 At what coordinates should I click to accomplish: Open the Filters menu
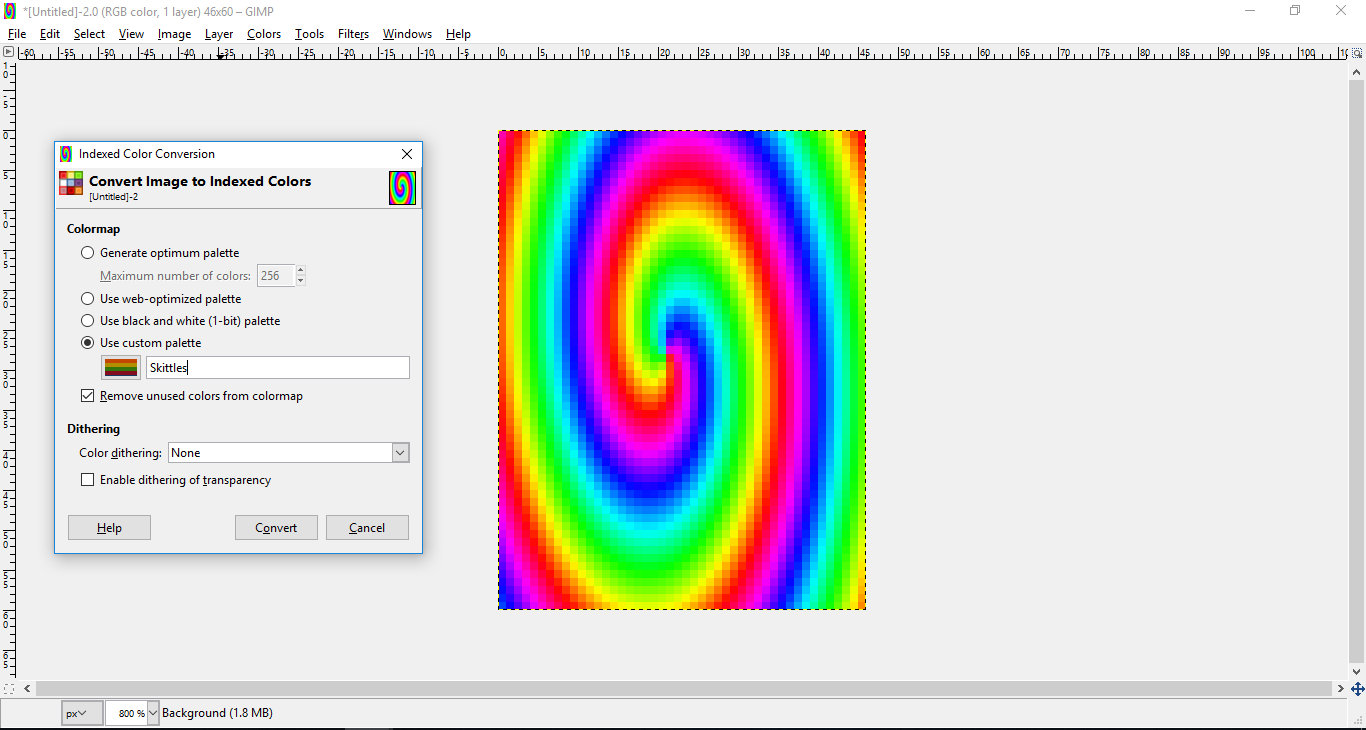click(x=353, y=34)
